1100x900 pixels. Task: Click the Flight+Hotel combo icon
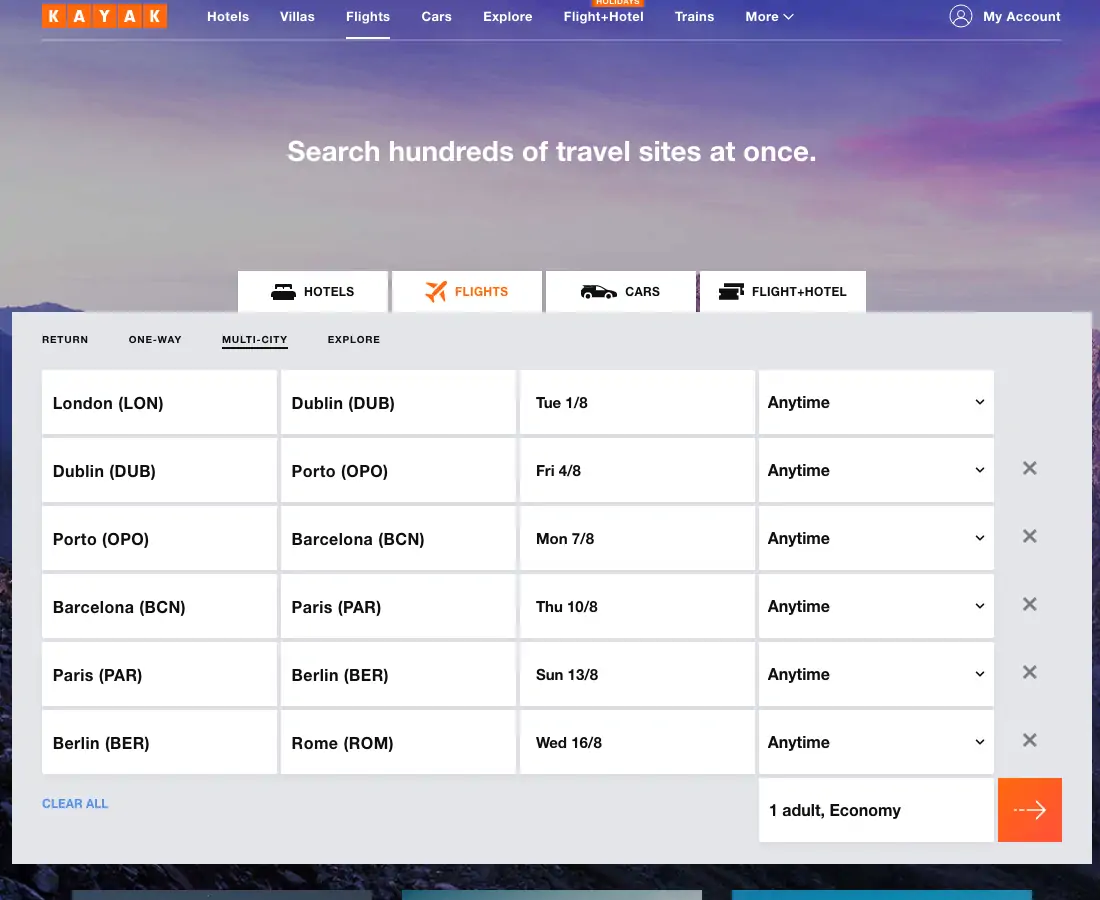coord(731,291)
